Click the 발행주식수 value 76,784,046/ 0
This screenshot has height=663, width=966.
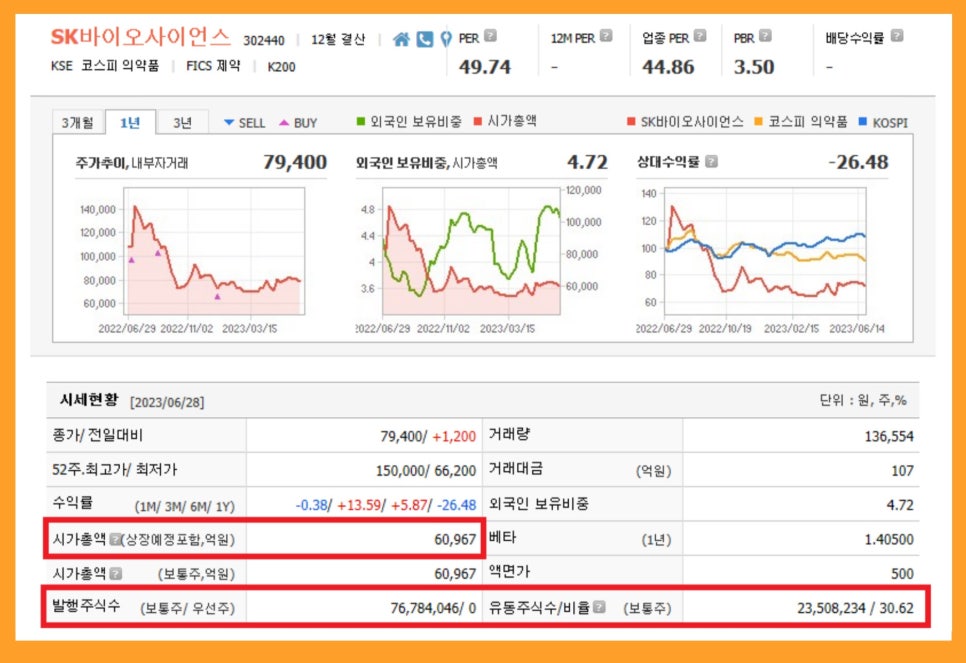click(433, 608)
